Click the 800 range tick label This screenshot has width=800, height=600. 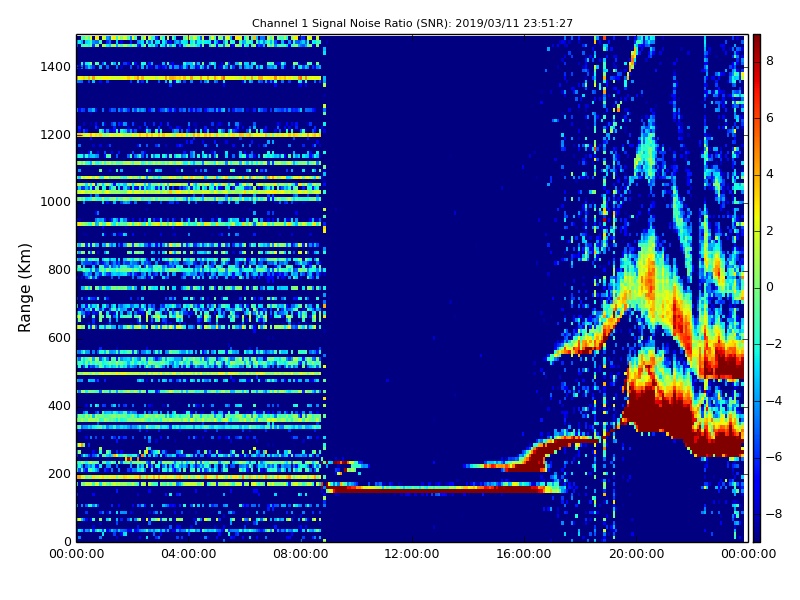pos(59,270)
